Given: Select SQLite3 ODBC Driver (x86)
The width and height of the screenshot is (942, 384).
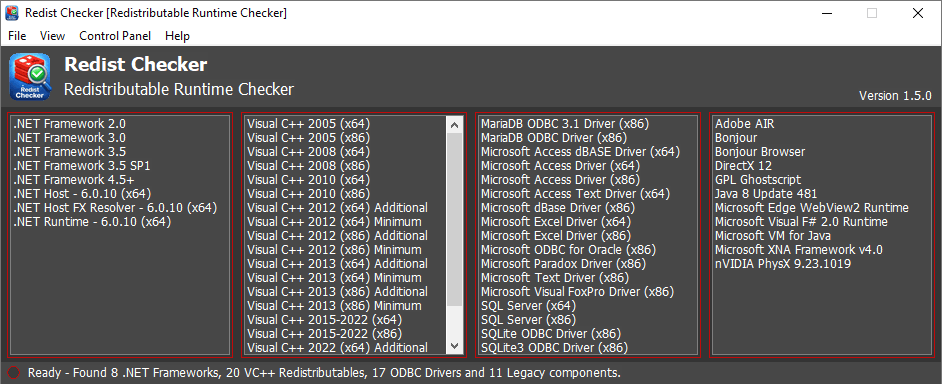Looking at the screenshot, I should click(555, 347).
